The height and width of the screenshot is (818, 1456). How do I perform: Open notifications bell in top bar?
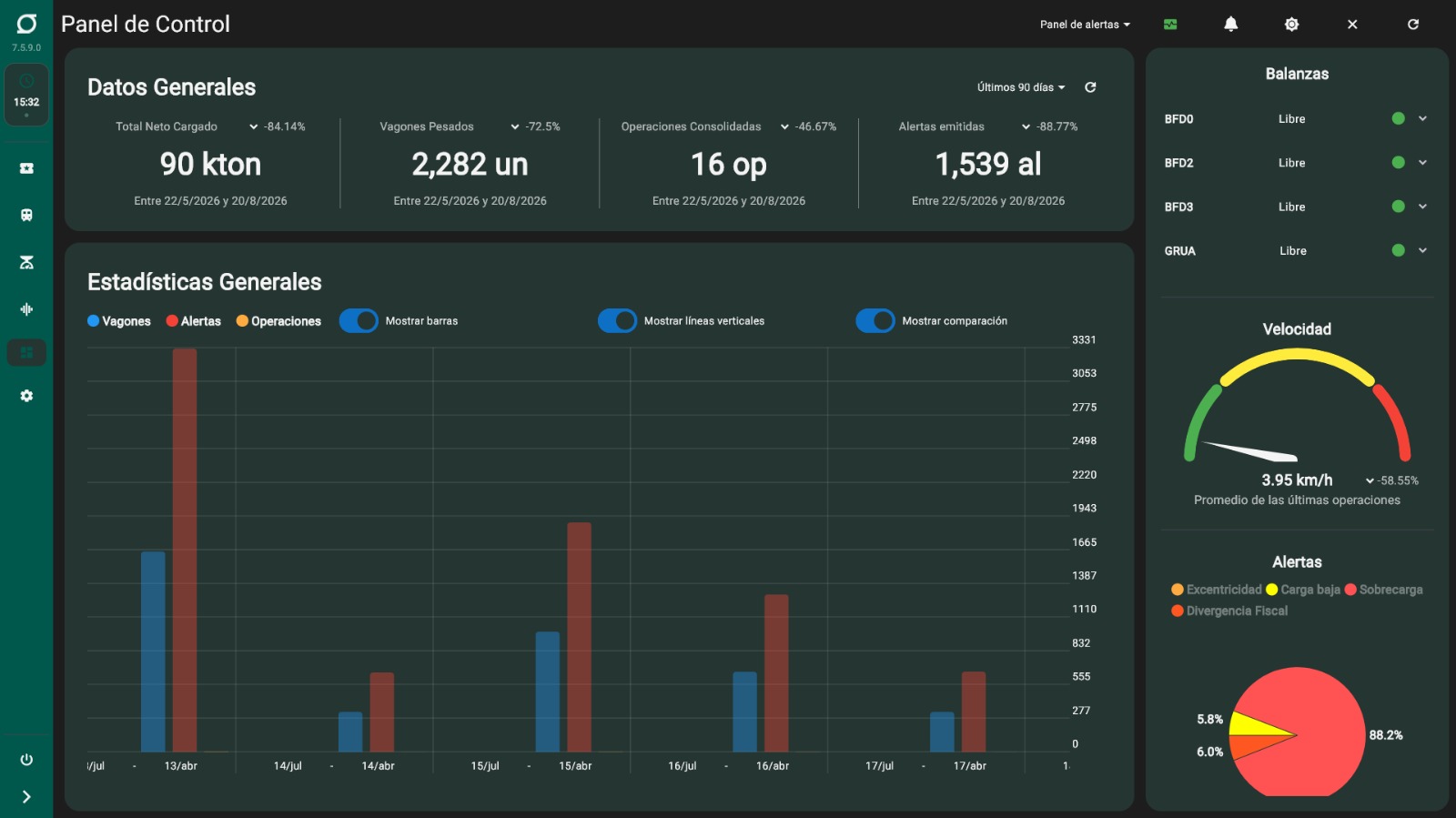pyautogui.click(x=1230, y=25)
